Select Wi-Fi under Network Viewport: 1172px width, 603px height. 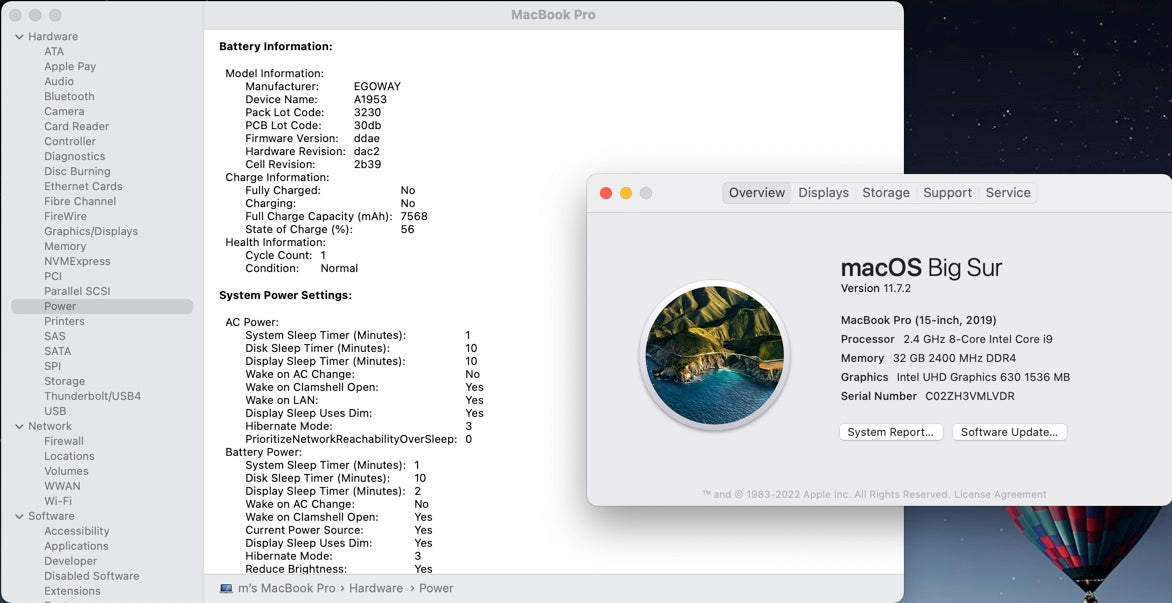coord(58,501)
